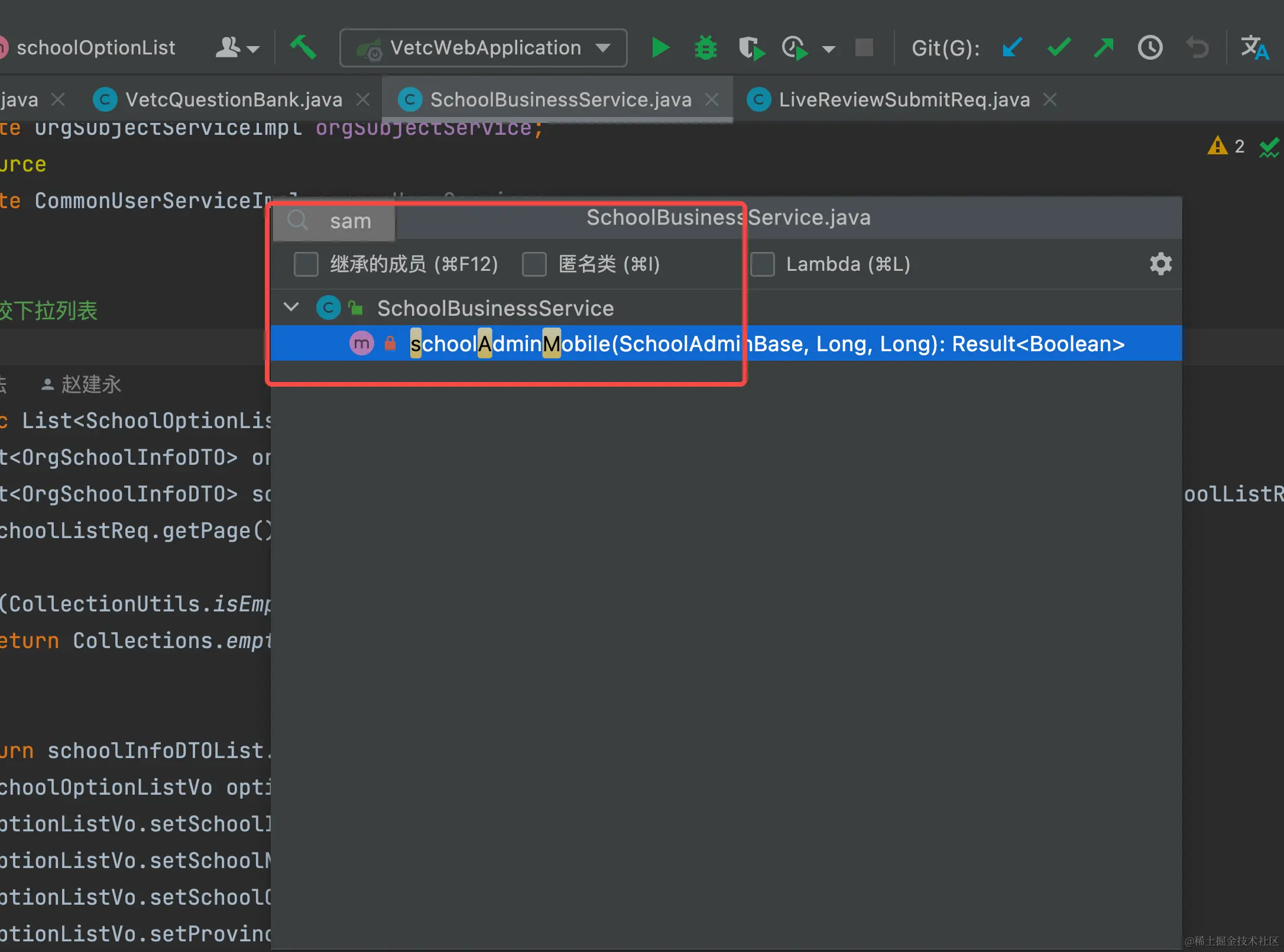1284x952 pixels.
Task: Open popup settings gear icon
Action: click(1160, 264)
